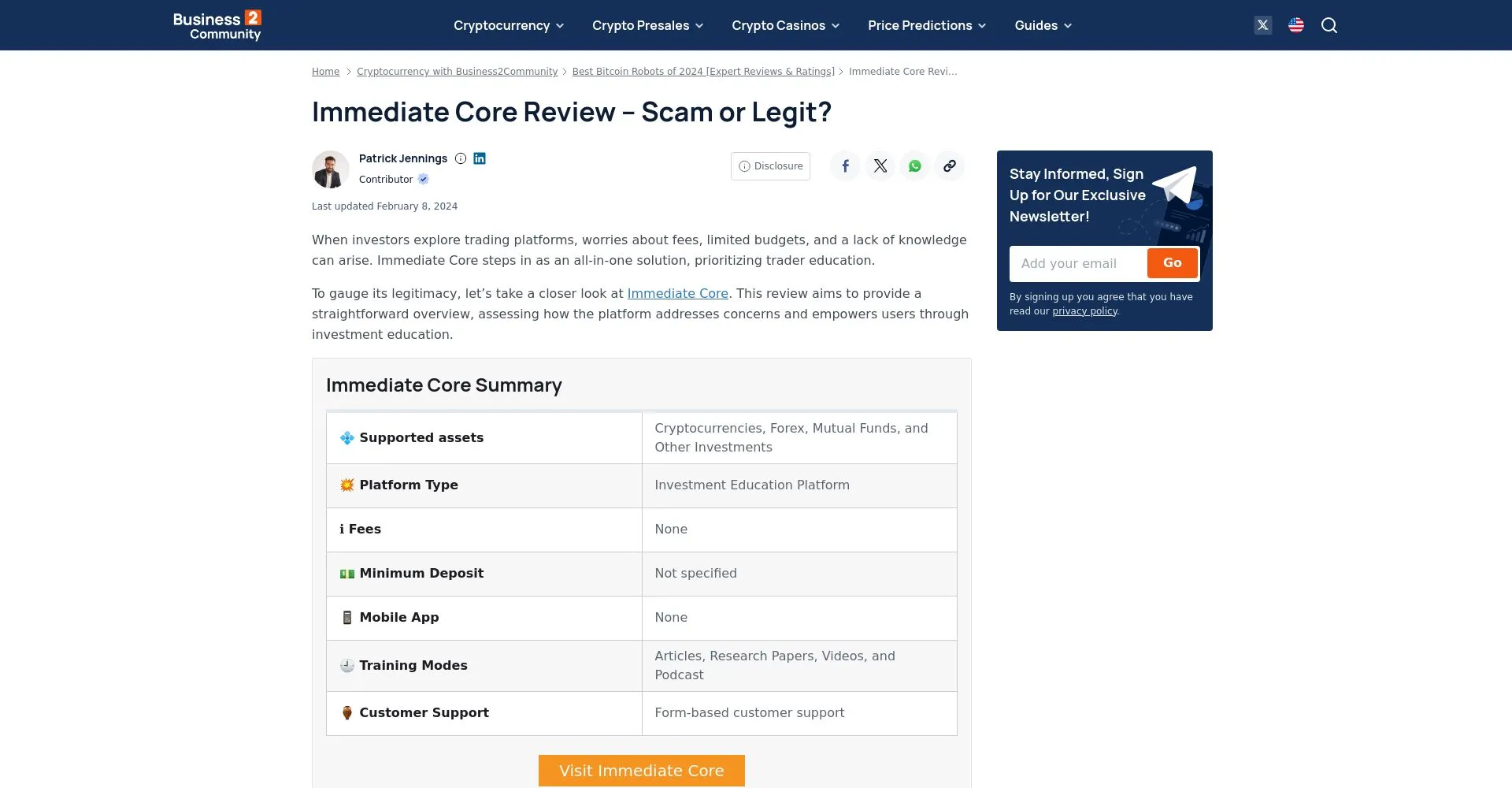Share article on Facebook
This screenshot has height=788, width=1512.
click(x=845, y=166)
